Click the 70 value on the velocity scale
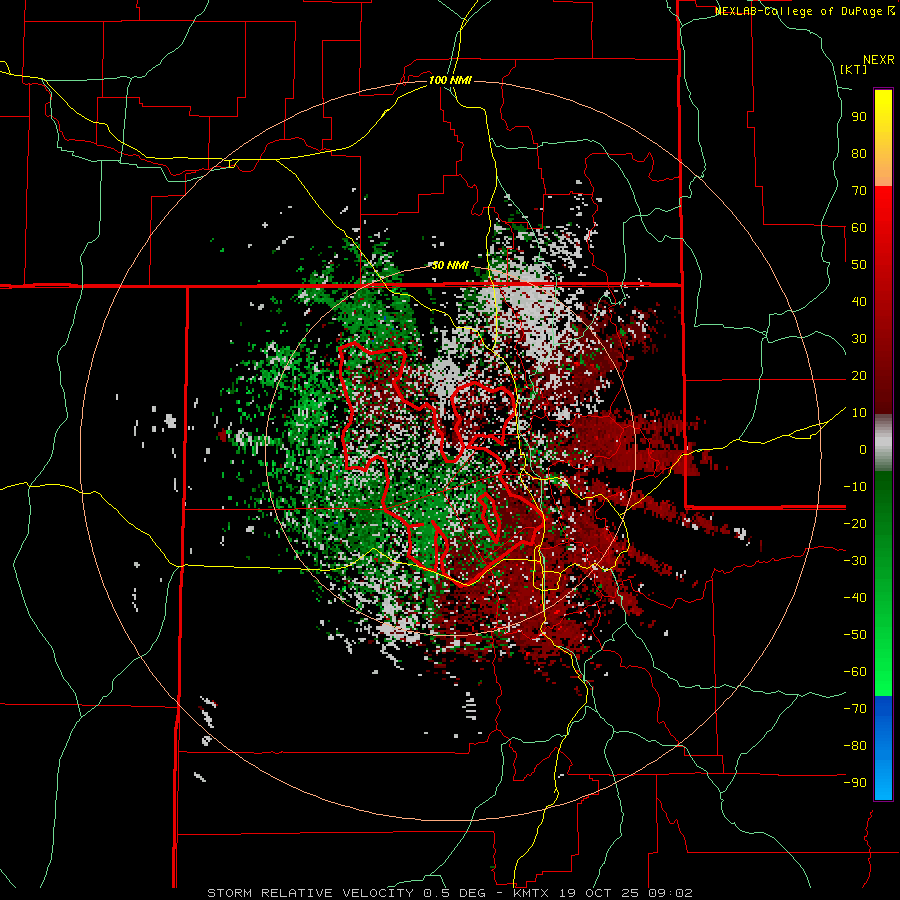 coord(859,191)
